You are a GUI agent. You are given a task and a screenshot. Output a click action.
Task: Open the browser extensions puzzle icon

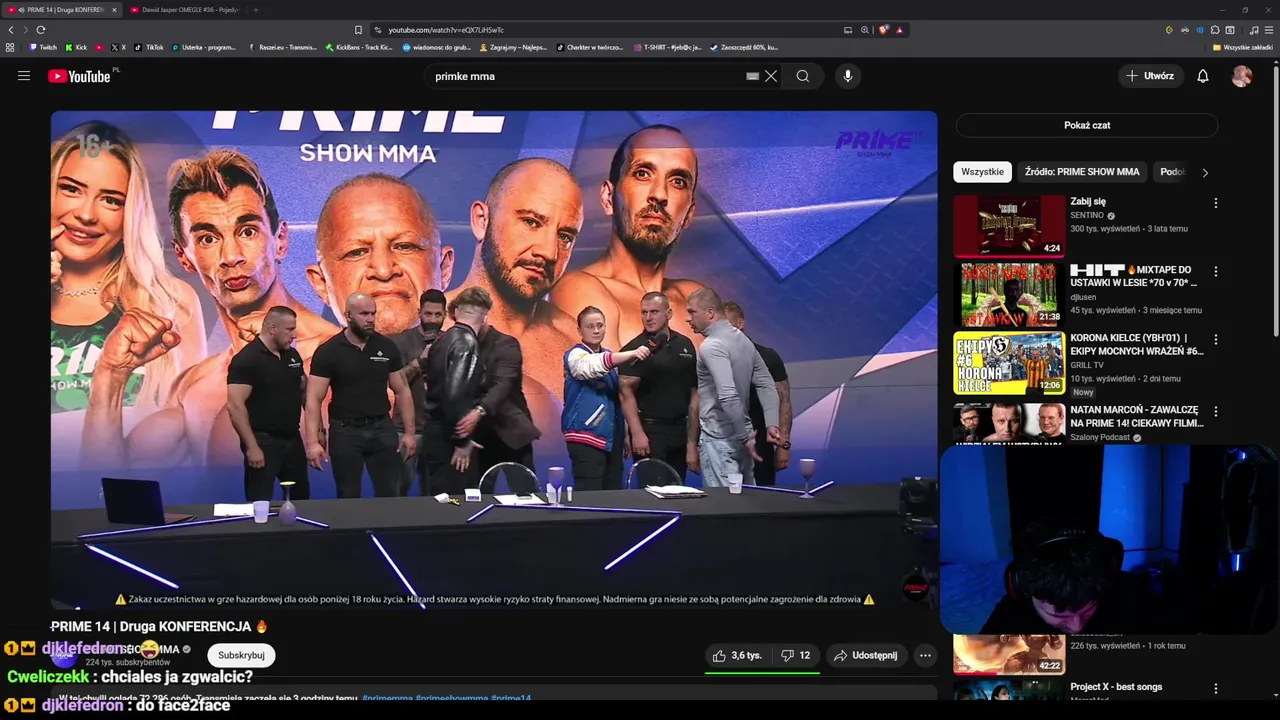[1215, 30]
